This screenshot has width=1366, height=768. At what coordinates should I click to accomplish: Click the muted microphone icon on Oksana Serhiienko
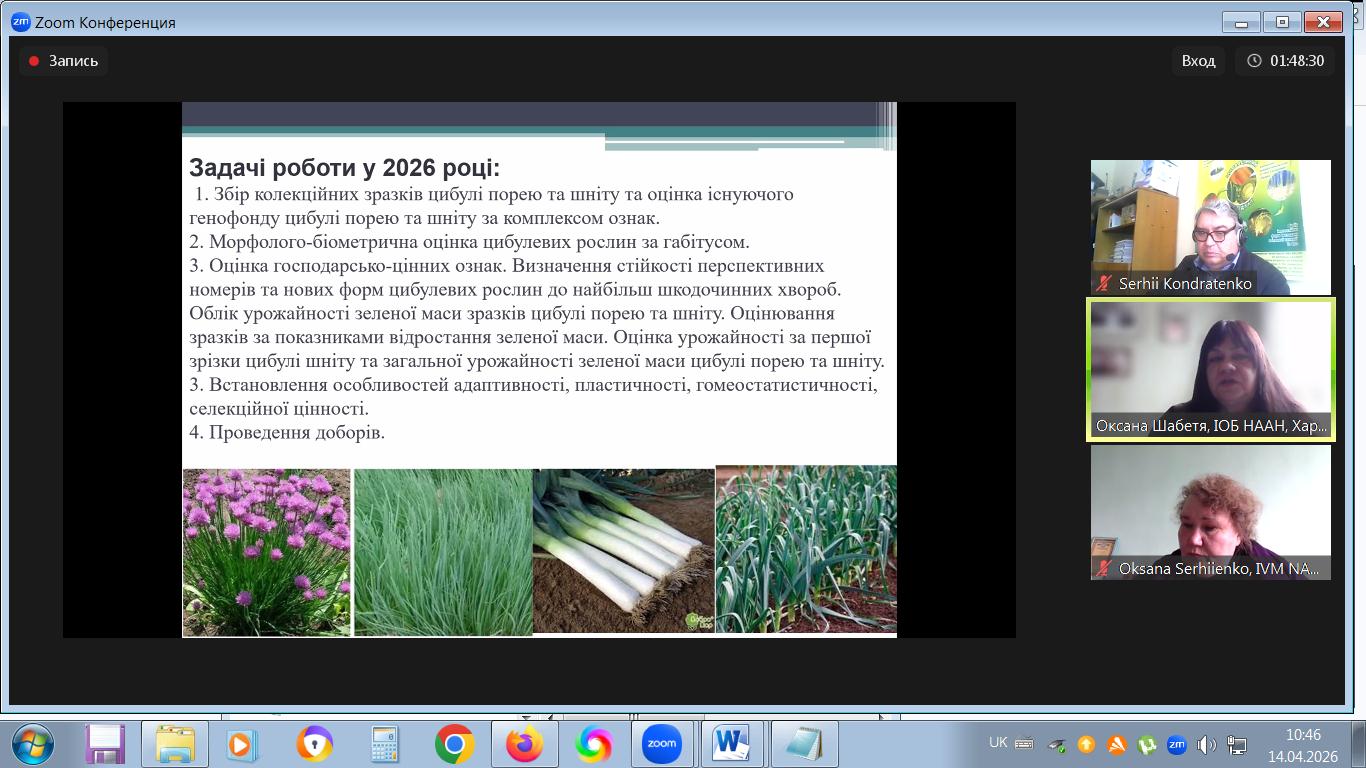[x=1104, y=569]
